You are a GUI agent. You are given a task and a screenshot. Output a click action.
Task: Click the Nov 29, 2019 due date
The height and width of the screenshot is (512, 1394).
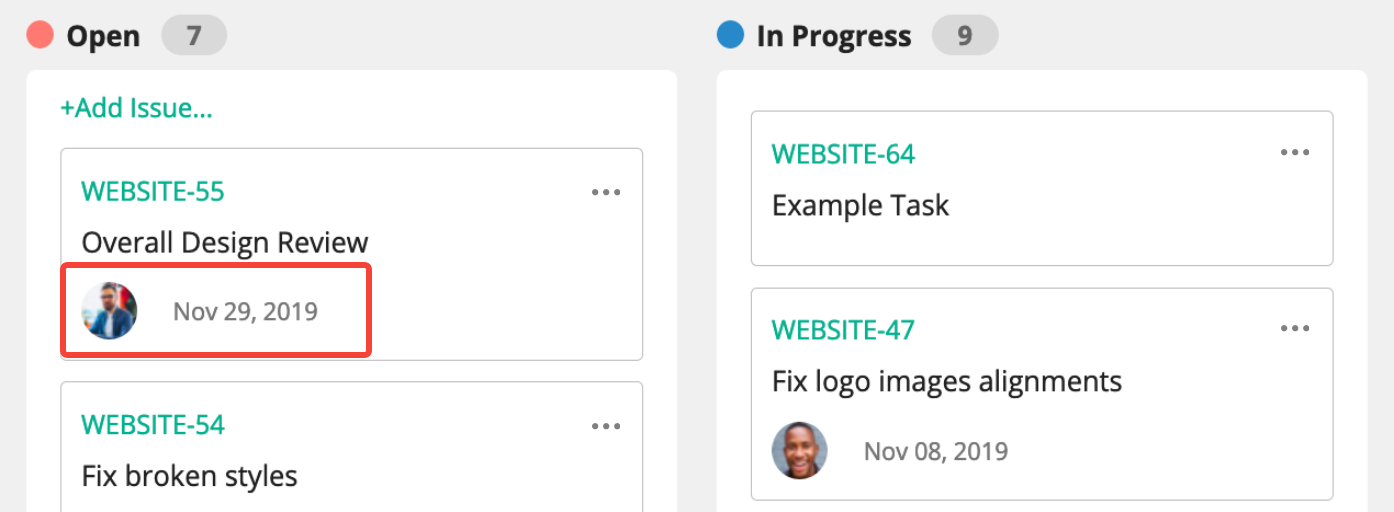(246, 311)
